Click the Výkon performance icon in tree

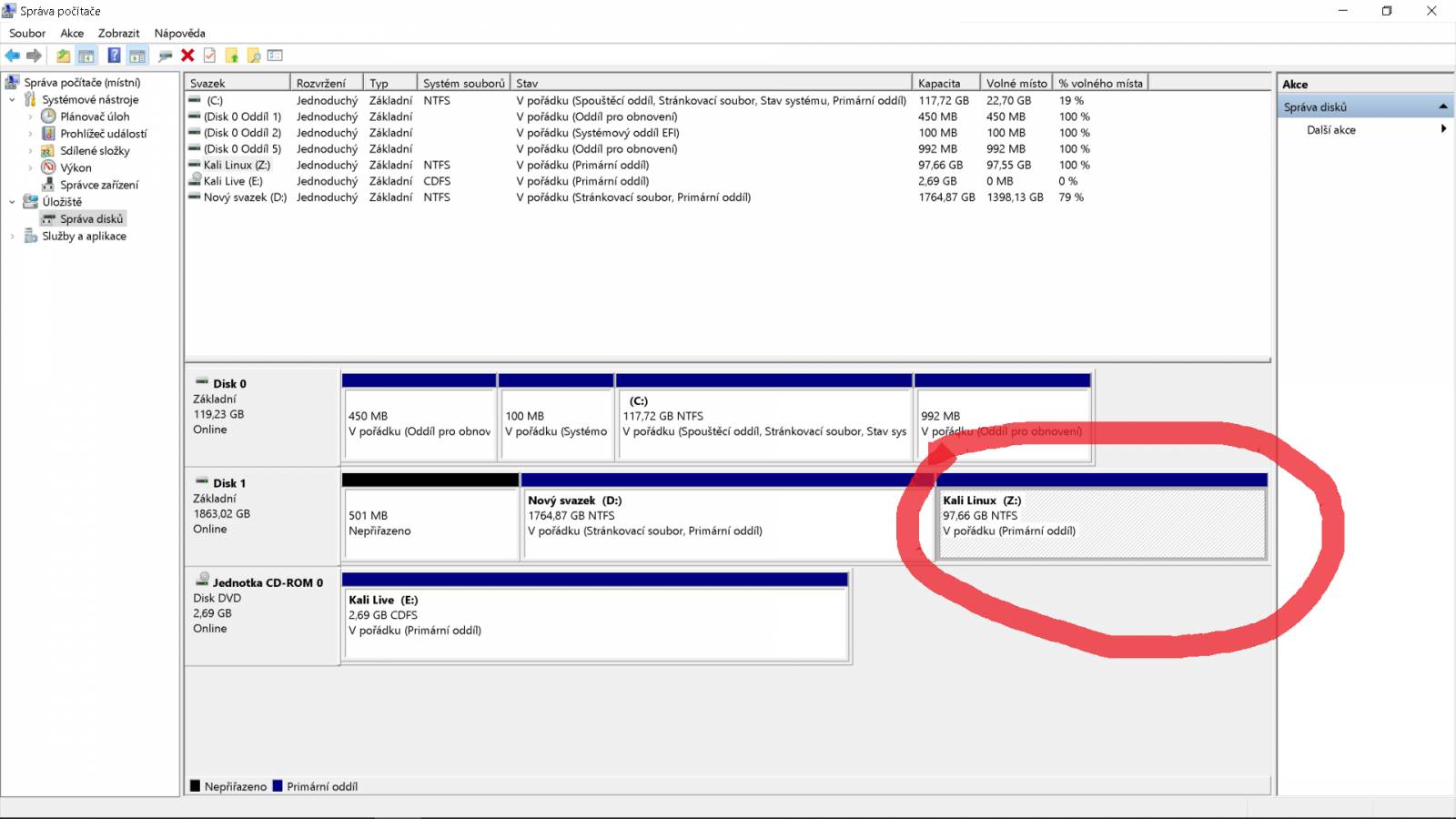point(48,167)
